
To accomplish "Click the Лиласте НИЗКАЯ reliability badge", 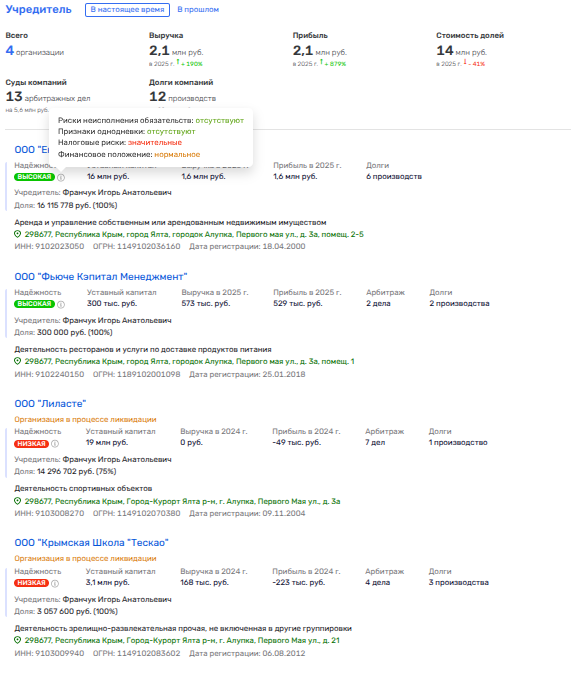I will (31, 443).
